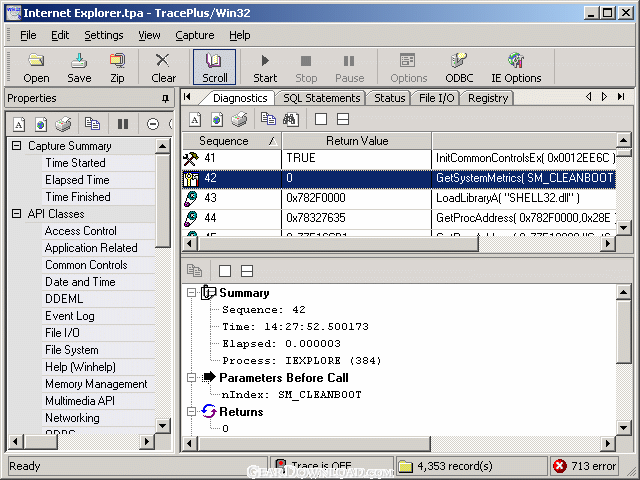The image size is (640, 480).
Task: Click the print icon in Properties panel
Action: 63,124
